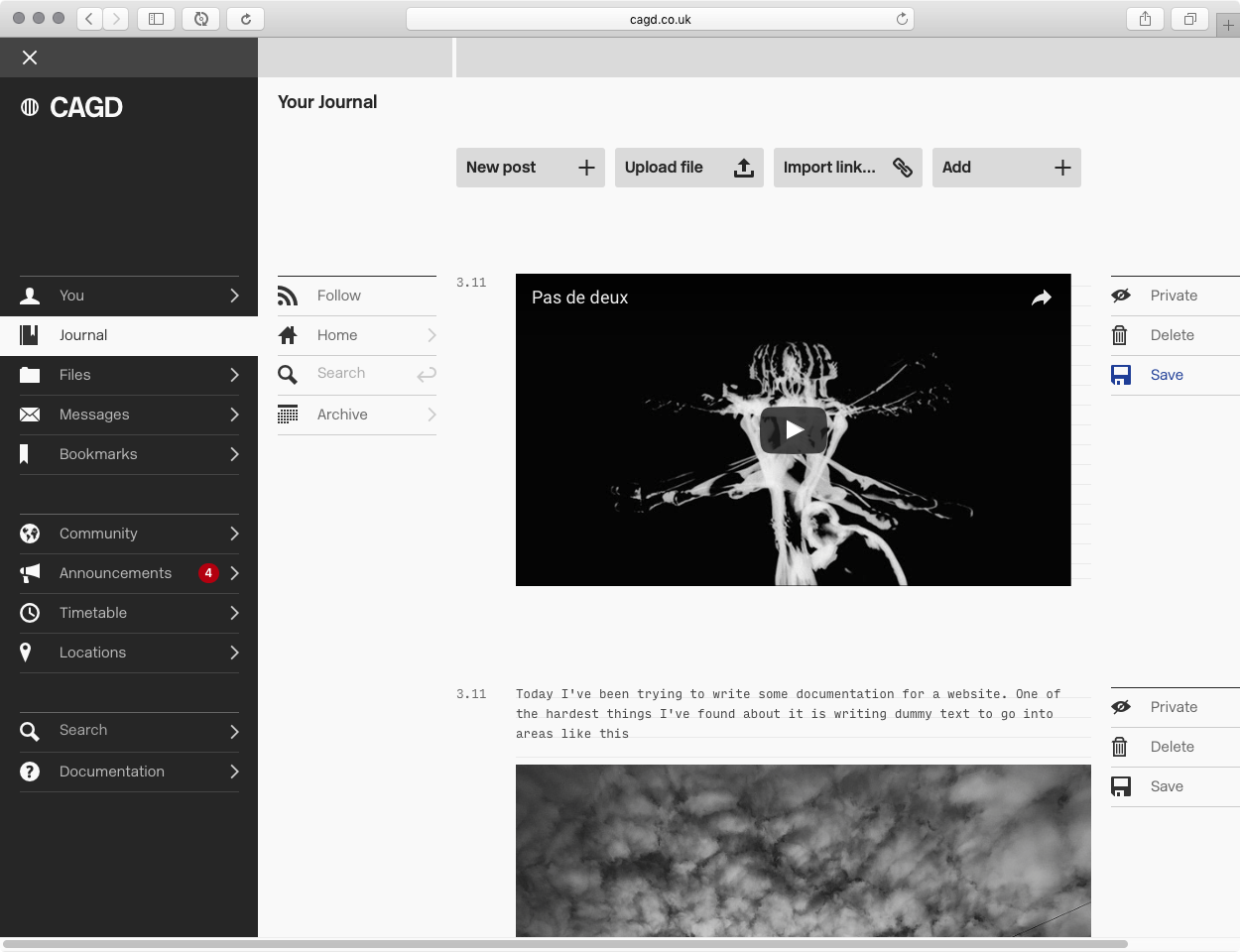Click the Home house icon
This screenshot has height=952, width=1240.
coord(288,335)
